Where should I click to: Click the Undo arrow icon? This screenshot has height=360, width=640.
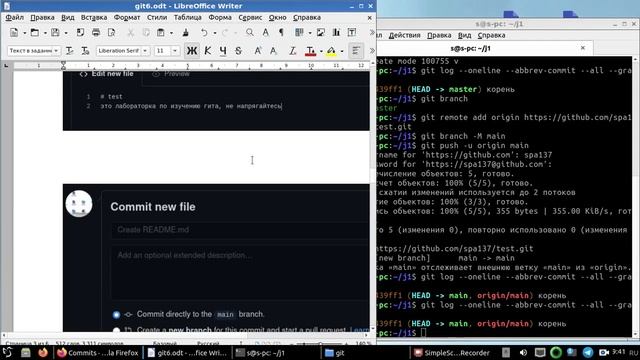click(x=204, y=33)
